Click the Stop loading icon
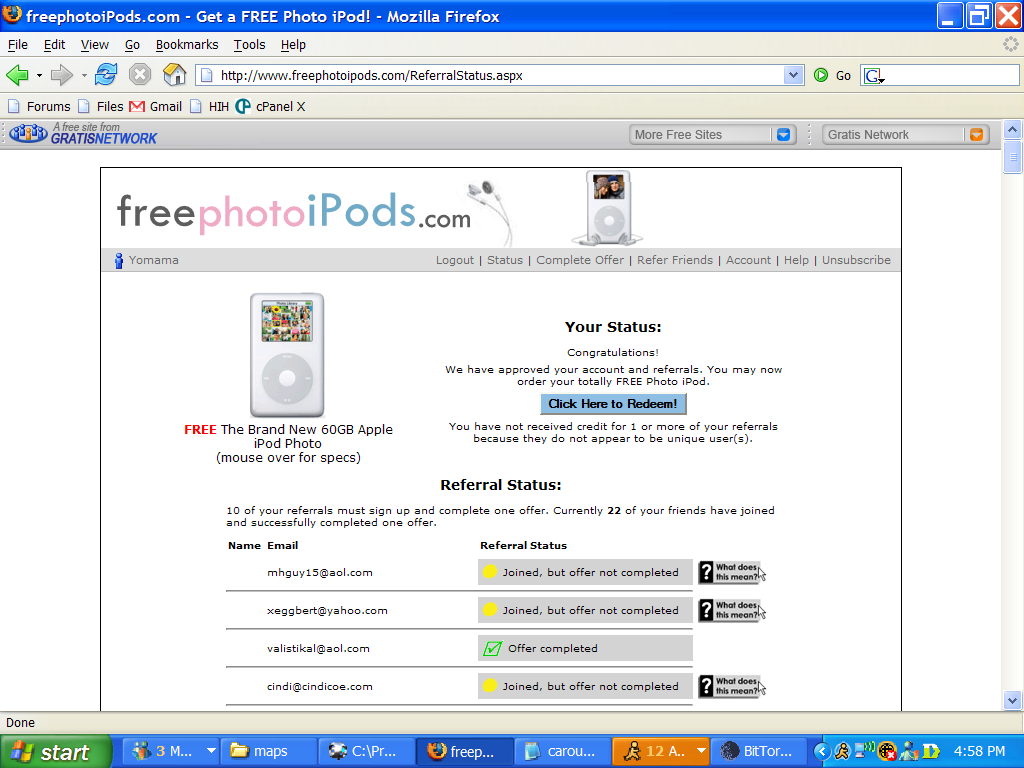1024x768 pixels. [x=140, y=74]
